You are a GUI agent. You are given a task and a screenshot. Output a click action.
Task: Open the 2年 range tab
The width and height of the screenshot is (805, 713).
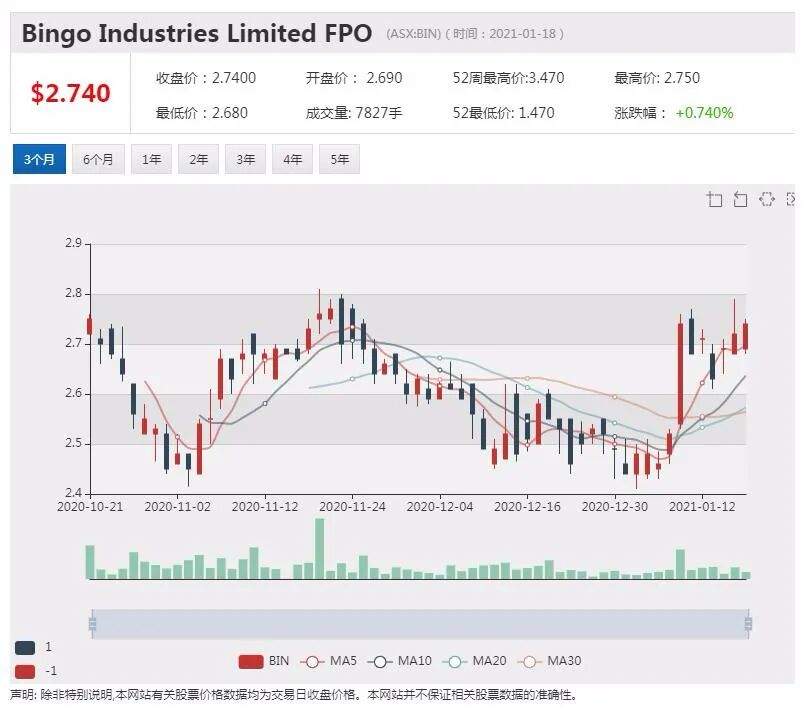point(199,159)
